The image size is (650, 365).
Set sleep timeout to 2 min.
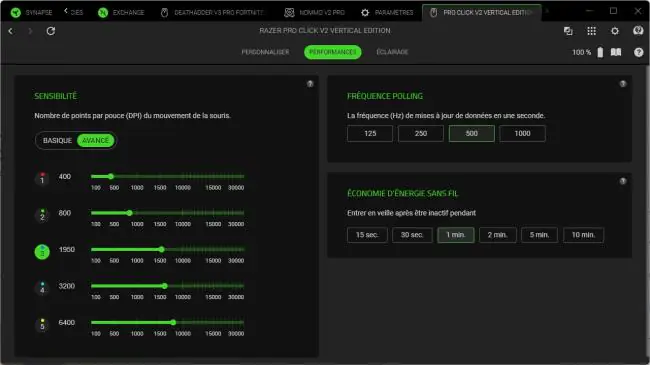[497, 235]
